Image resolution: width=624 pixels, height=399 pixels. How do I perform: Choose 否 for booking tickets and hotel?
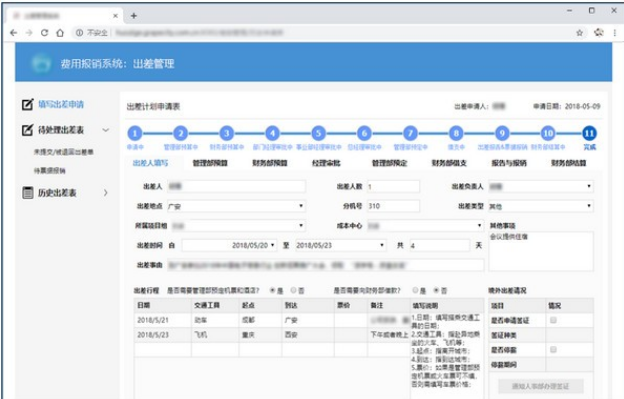click(294, 290)
